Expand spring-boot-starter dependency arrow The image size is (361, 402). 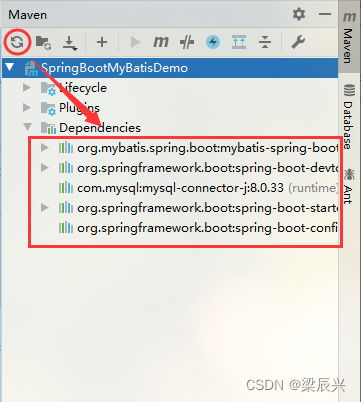(x=45, y=208)
